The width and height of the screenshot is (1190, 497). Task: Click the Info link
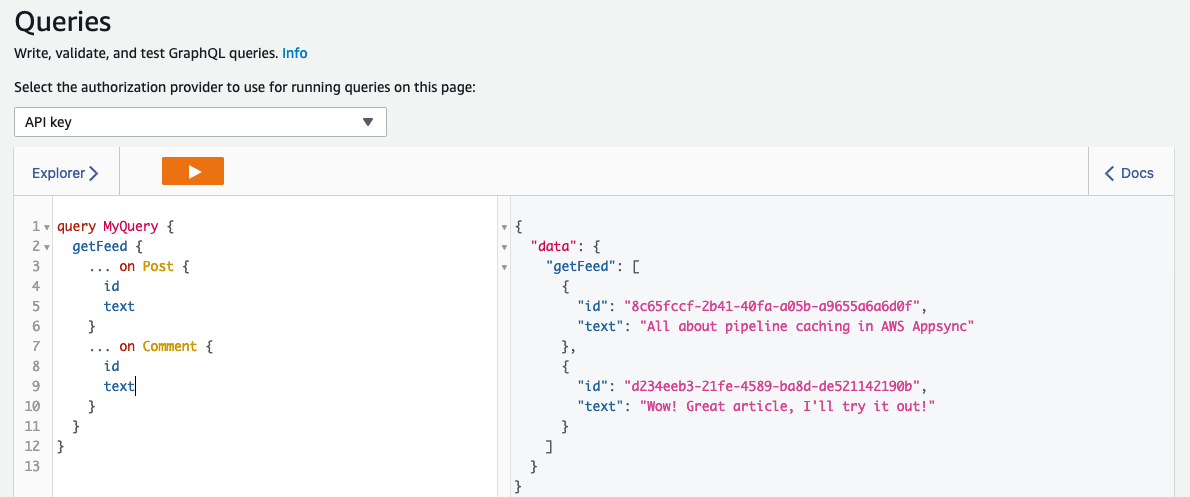pyautogui.click(x=294, y=53)
